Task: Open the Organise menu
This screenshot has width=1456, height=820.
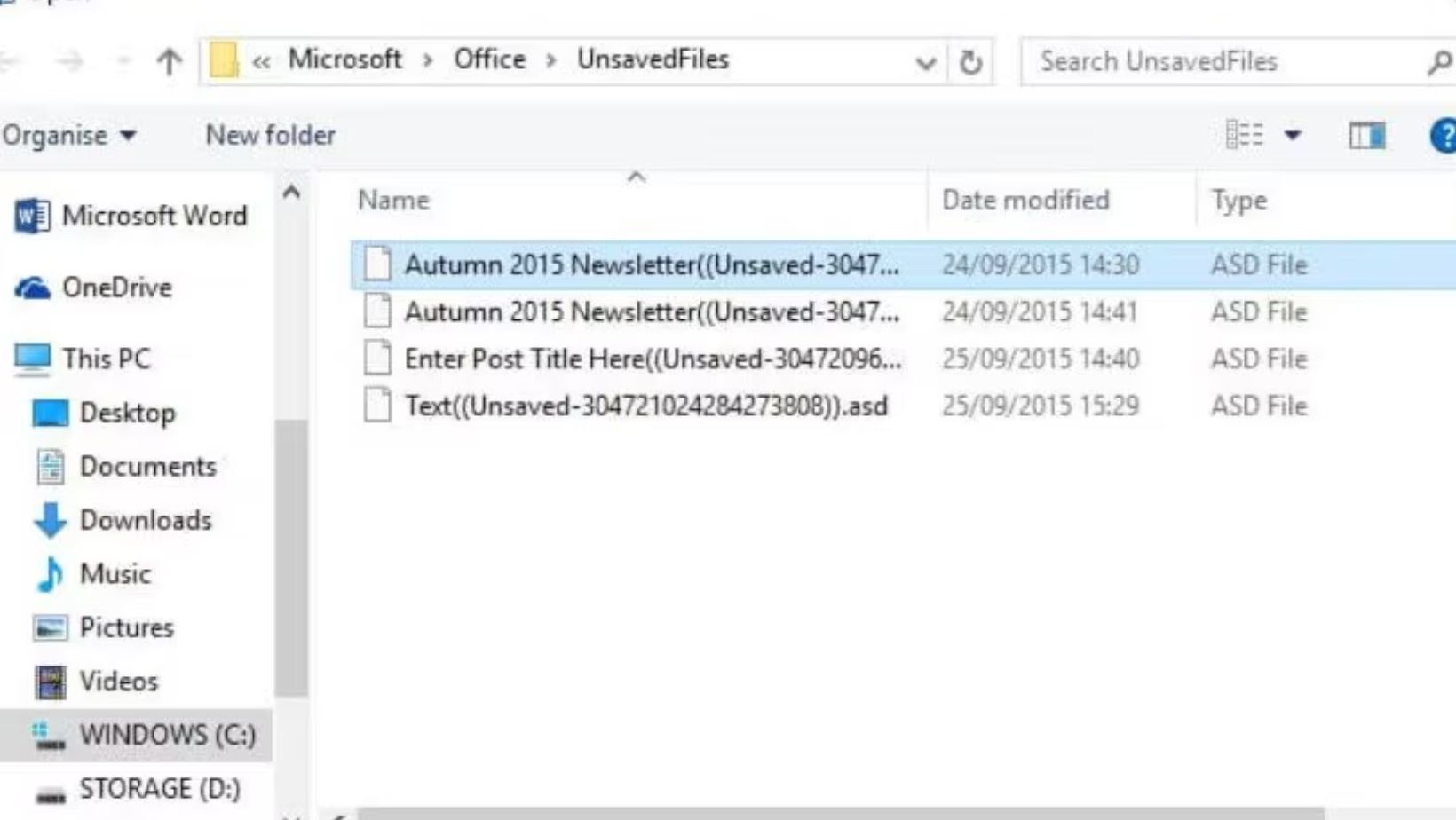Action: point(69,136)
